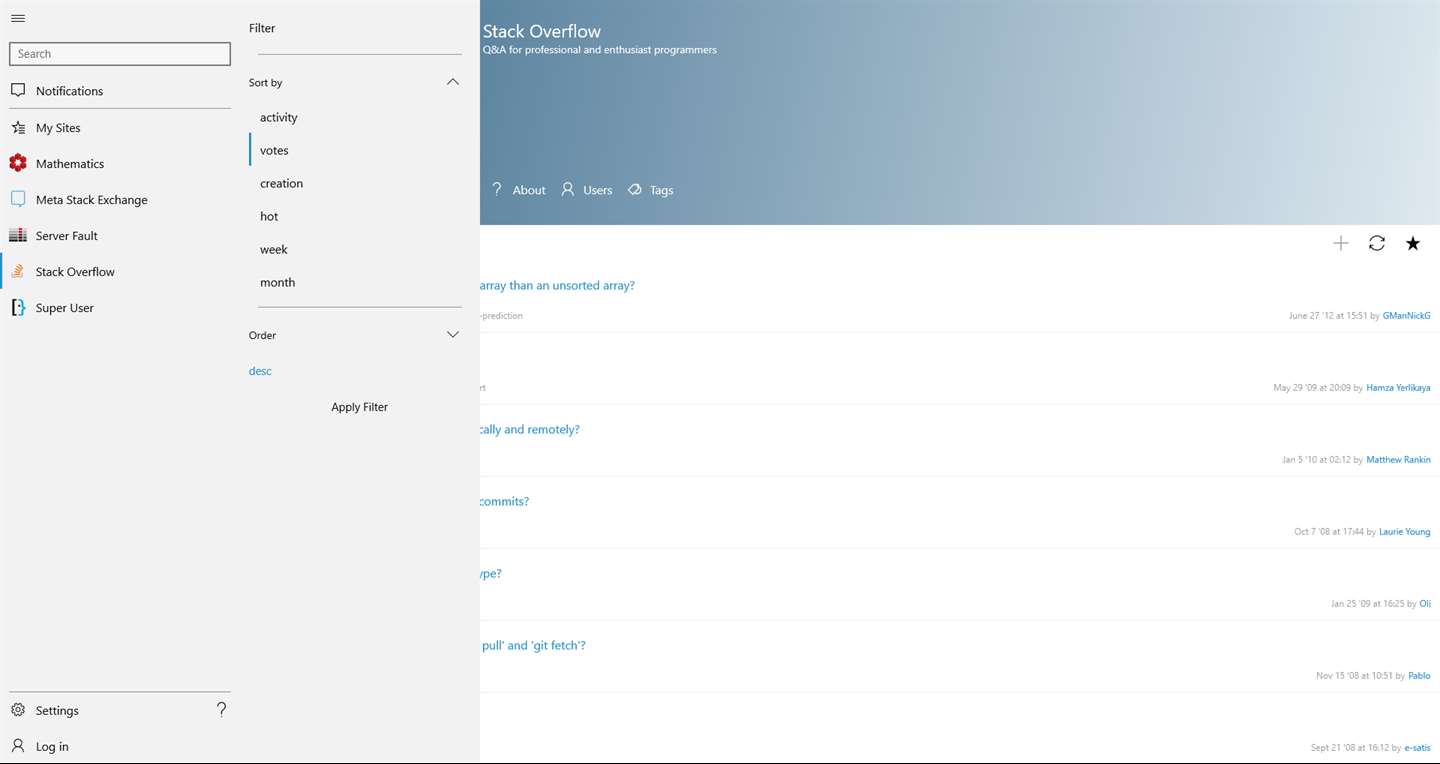Open the Tags tab
This screenshot has width=1440, height=764.
661,190
